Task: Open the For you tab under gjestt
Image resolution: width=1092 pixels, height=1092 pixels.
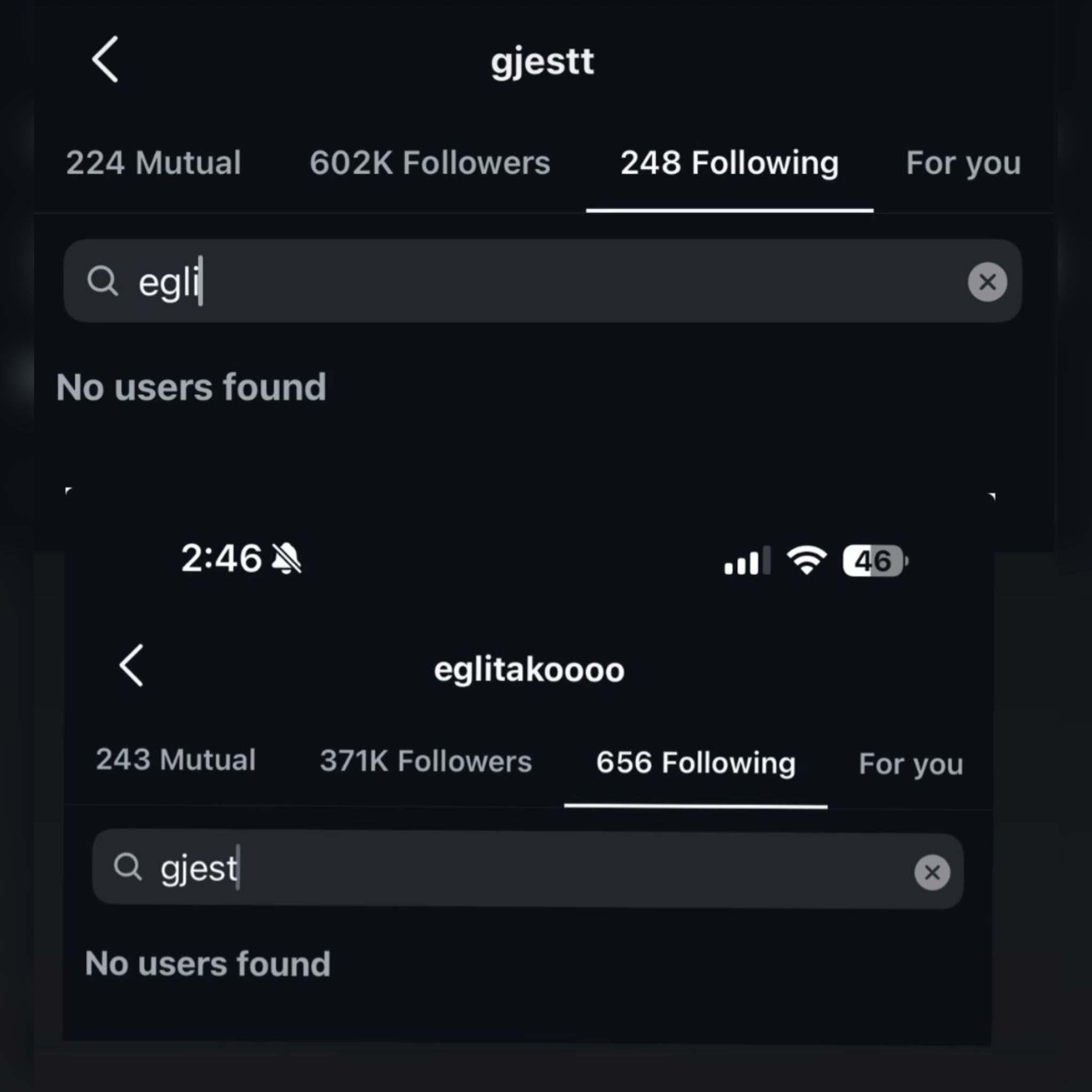Action: coord(963,163)
